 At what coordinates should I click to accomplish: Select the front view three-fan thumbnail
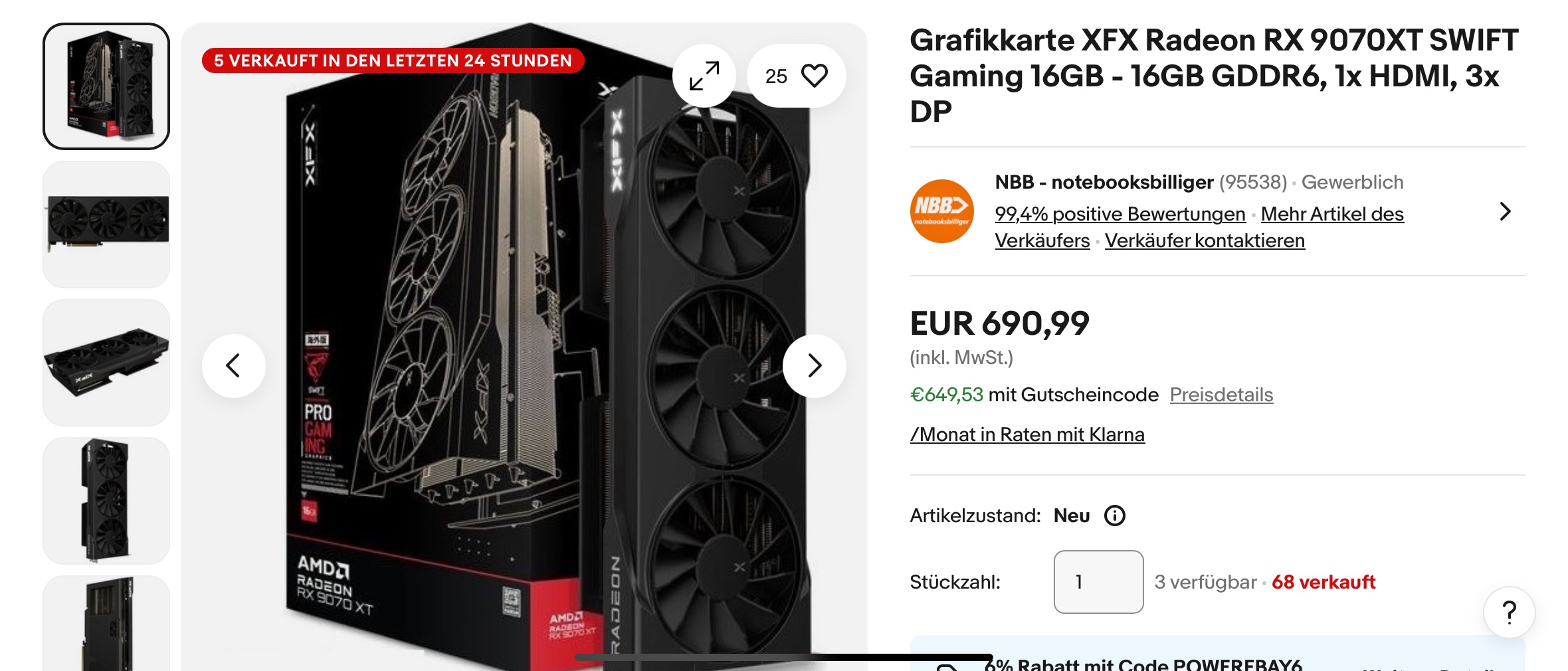pos(106,225)
